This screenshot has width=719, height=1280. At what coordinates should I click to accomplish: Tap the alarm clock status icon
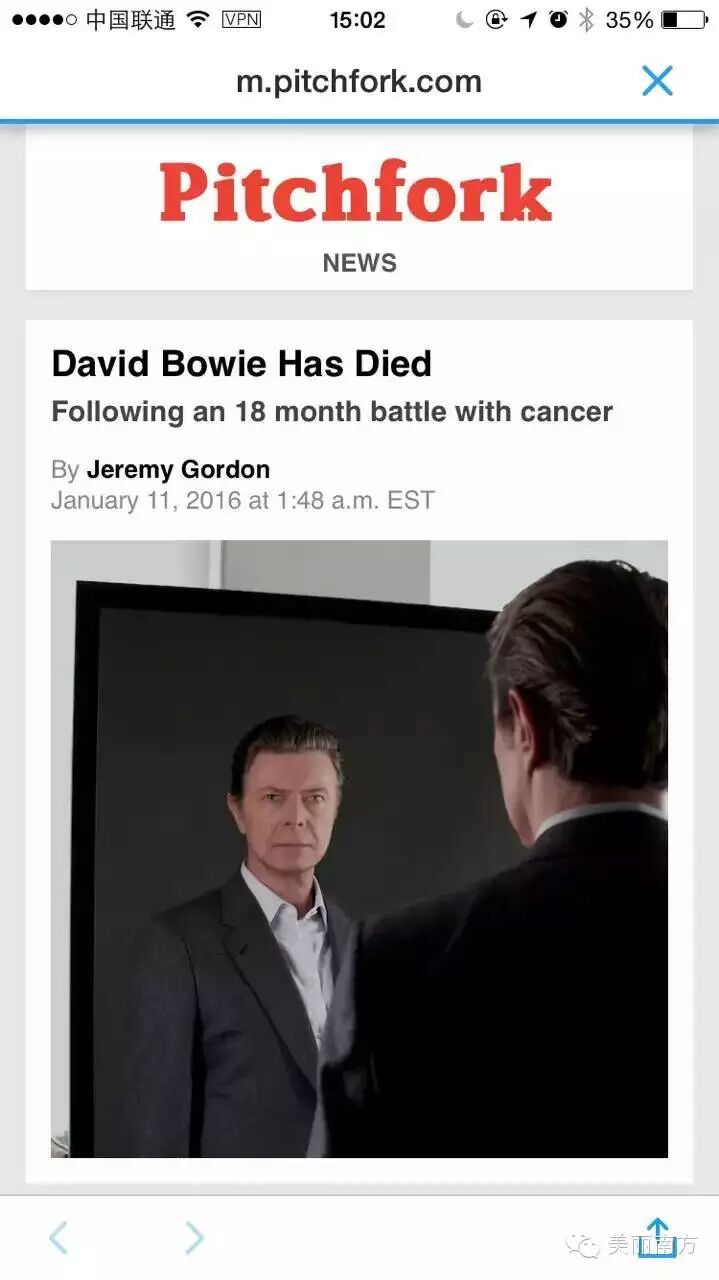[x=558, y=19]
